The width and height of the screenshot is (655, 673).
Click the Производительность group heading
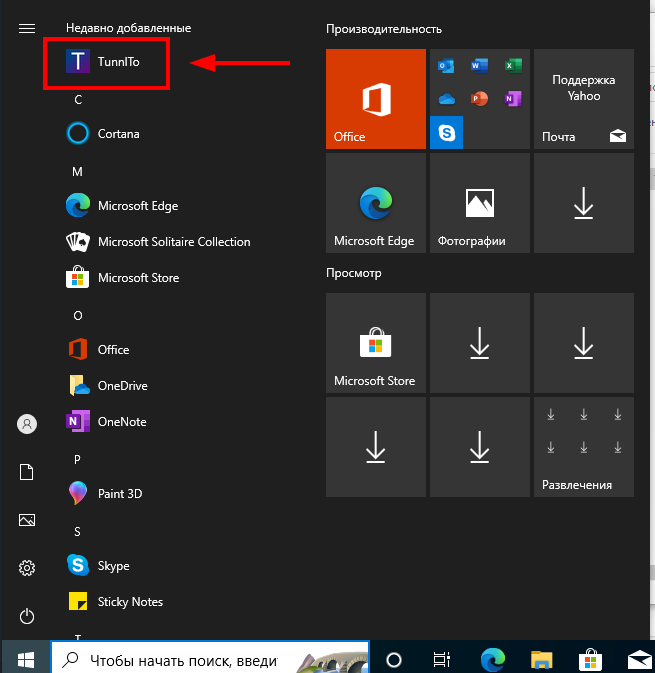[x=384, y=29]
